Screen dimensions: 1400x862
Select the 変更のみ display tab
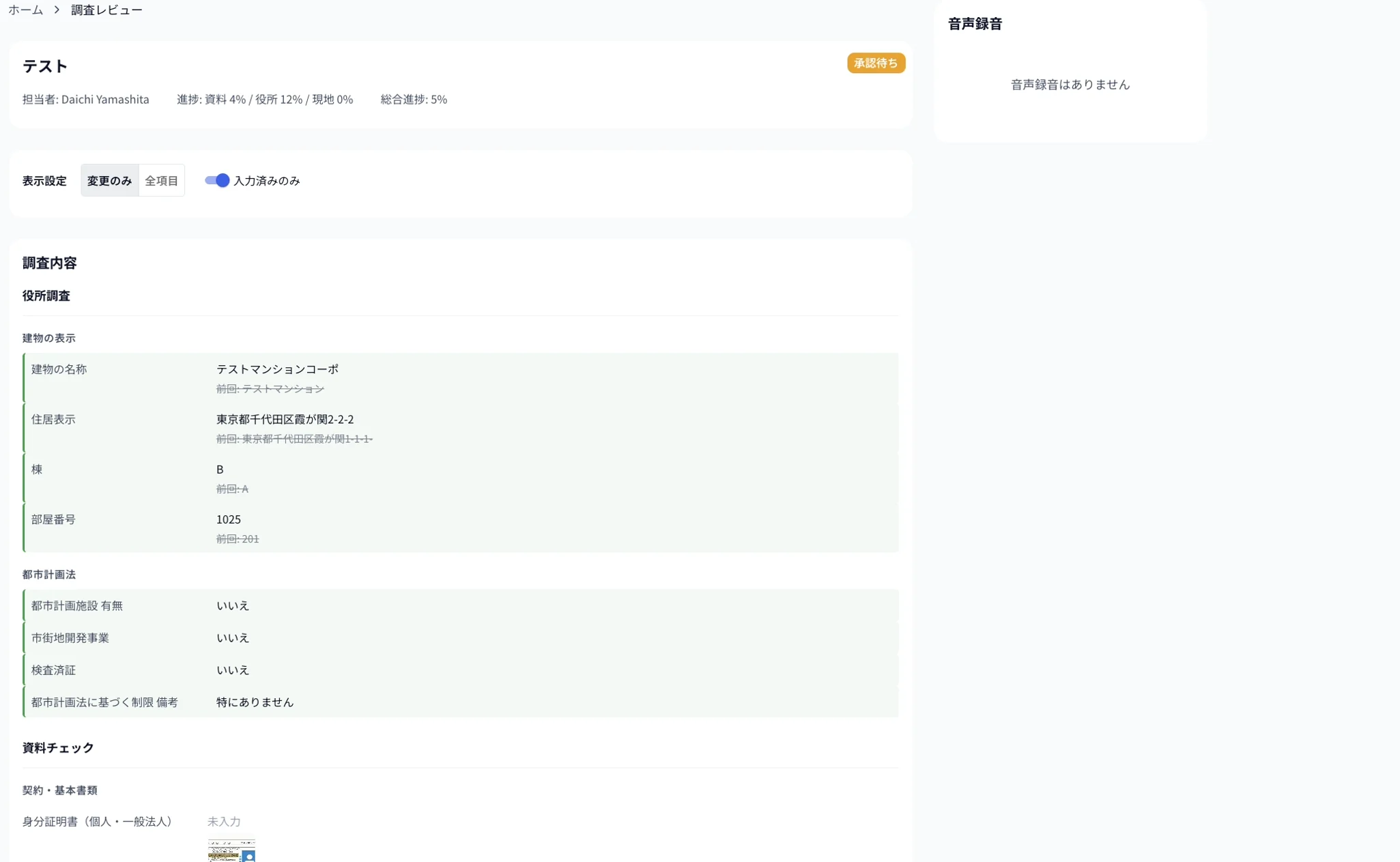109,180
